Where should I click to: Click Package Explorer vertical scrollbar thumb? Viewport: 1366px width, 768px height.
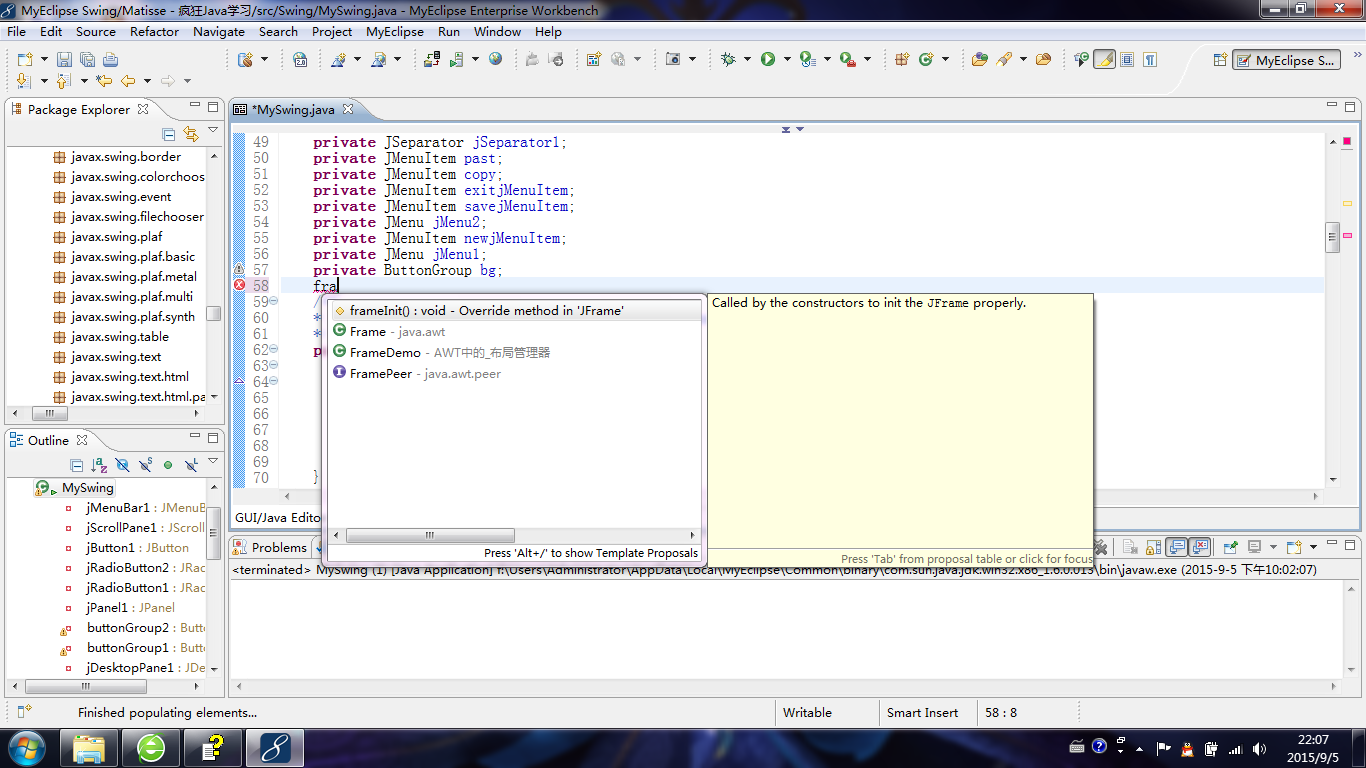(x=214, y=313)
